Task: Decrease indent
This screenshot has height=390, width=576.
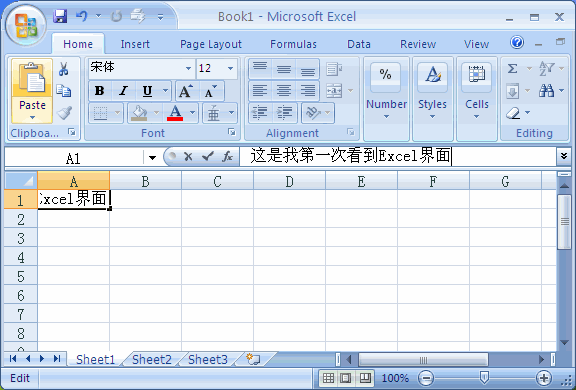Action: (260, 113)
